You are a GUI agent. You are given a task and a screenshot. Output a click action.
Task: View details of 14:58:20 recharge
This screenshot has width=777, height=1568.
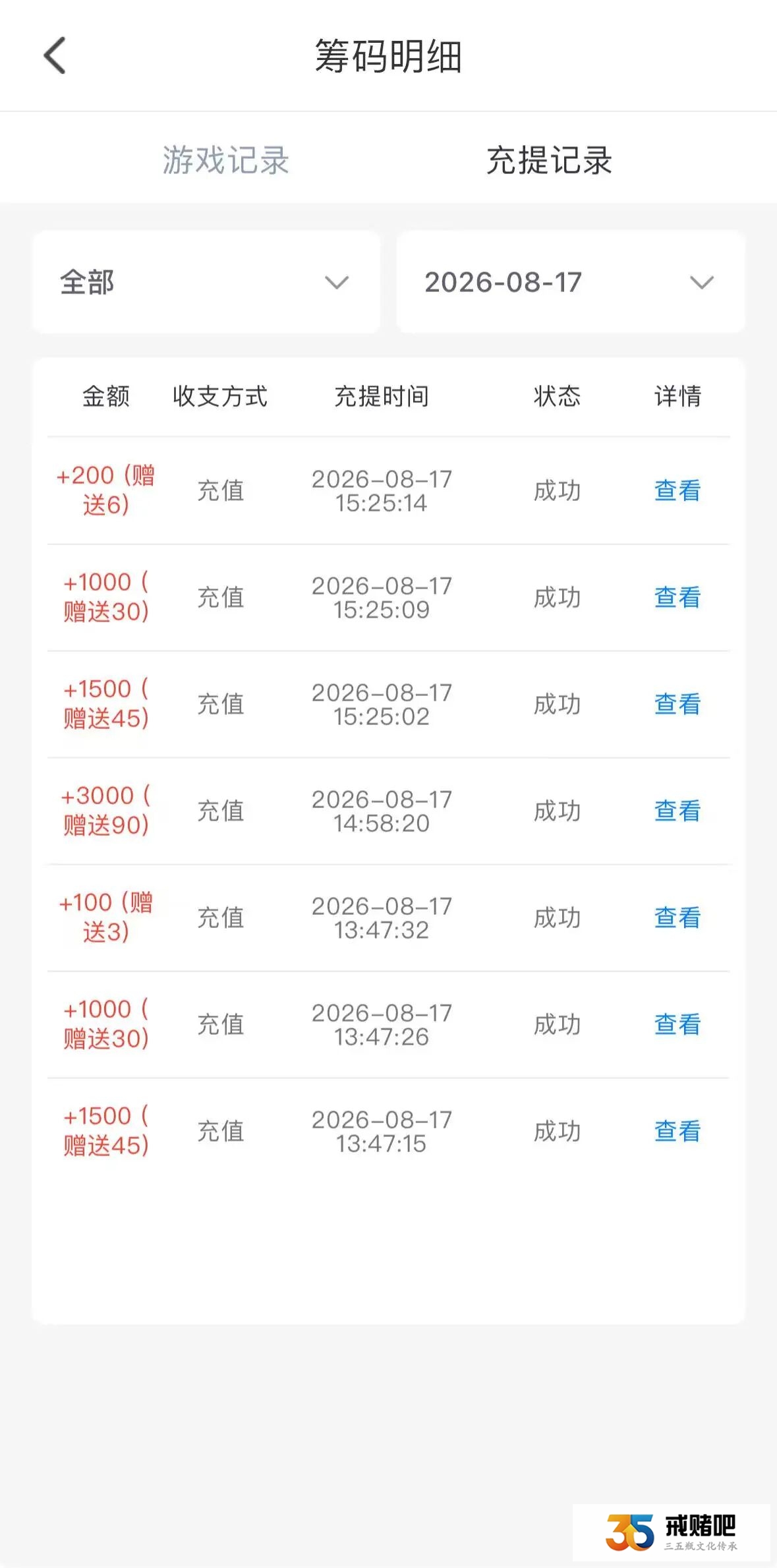[677, 811]
